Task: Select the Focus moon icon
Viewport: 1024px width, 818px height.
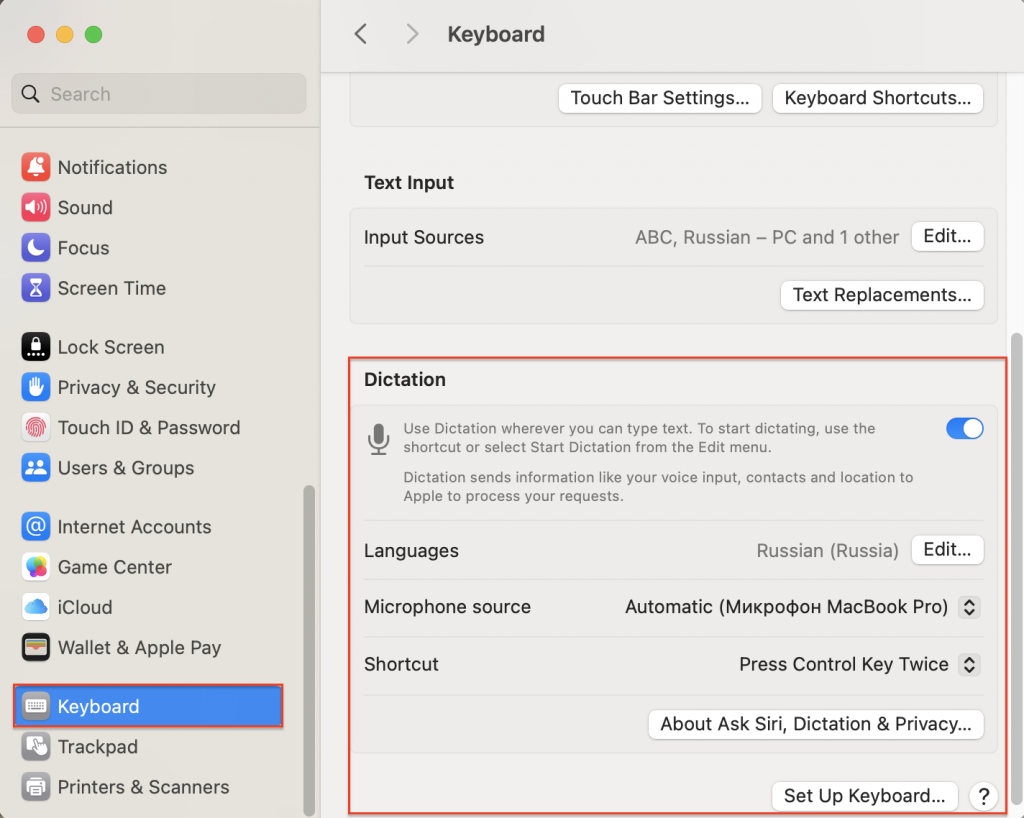Action: pyautogui.click(x=36, y=248)
